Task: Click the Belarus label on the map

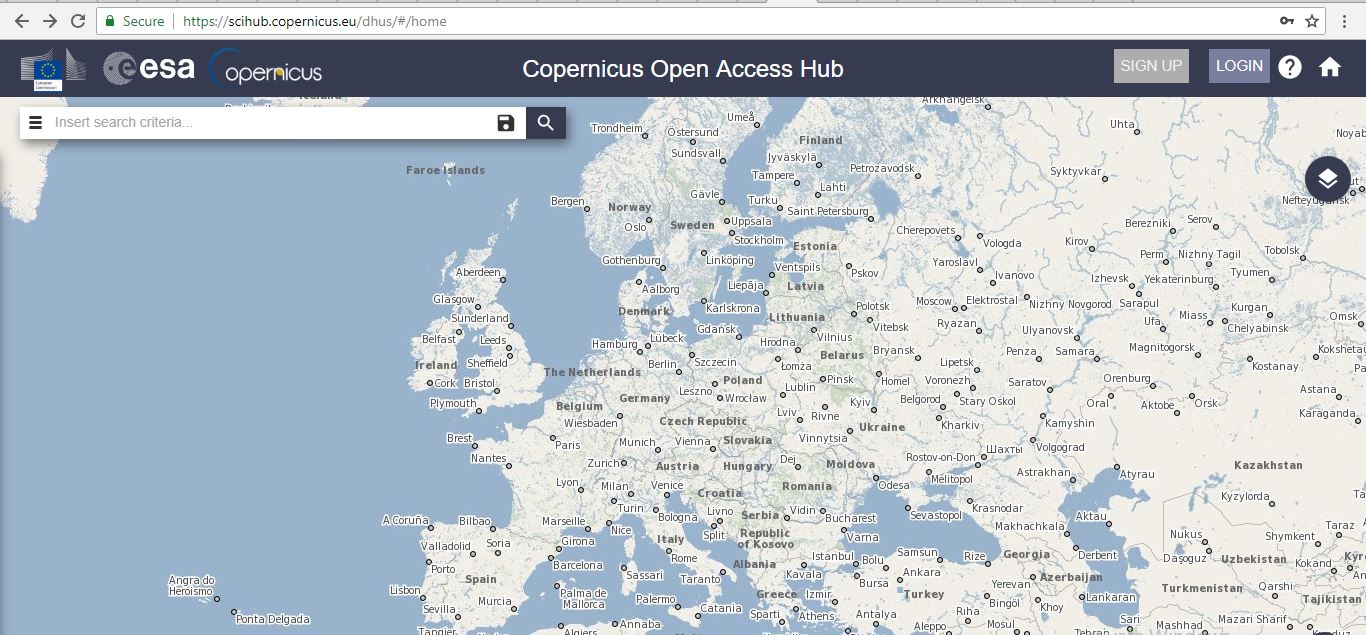Action: pos(841,355)
